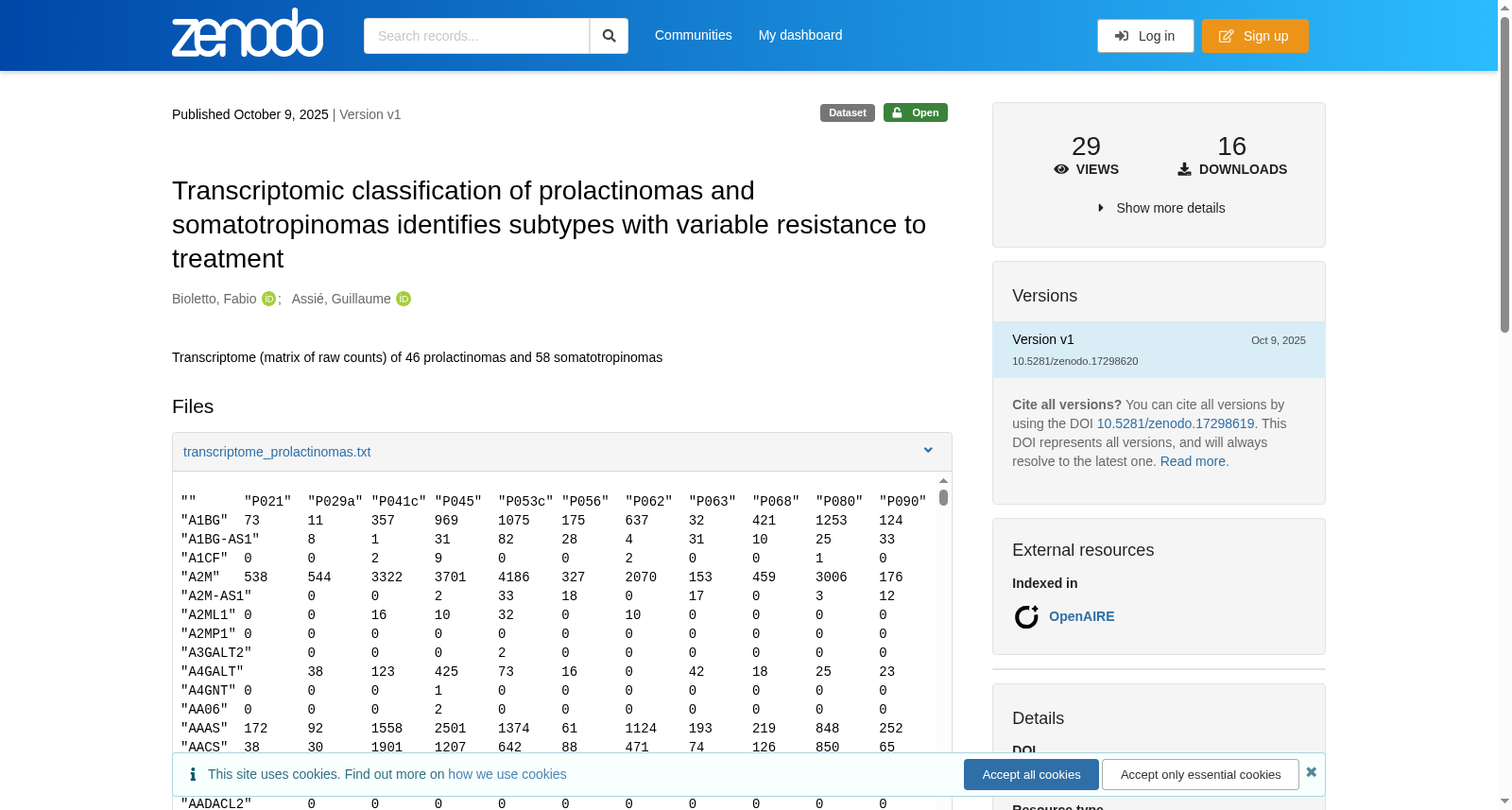
Task: Open the Communities menu item
Action: tap(694, 35)
